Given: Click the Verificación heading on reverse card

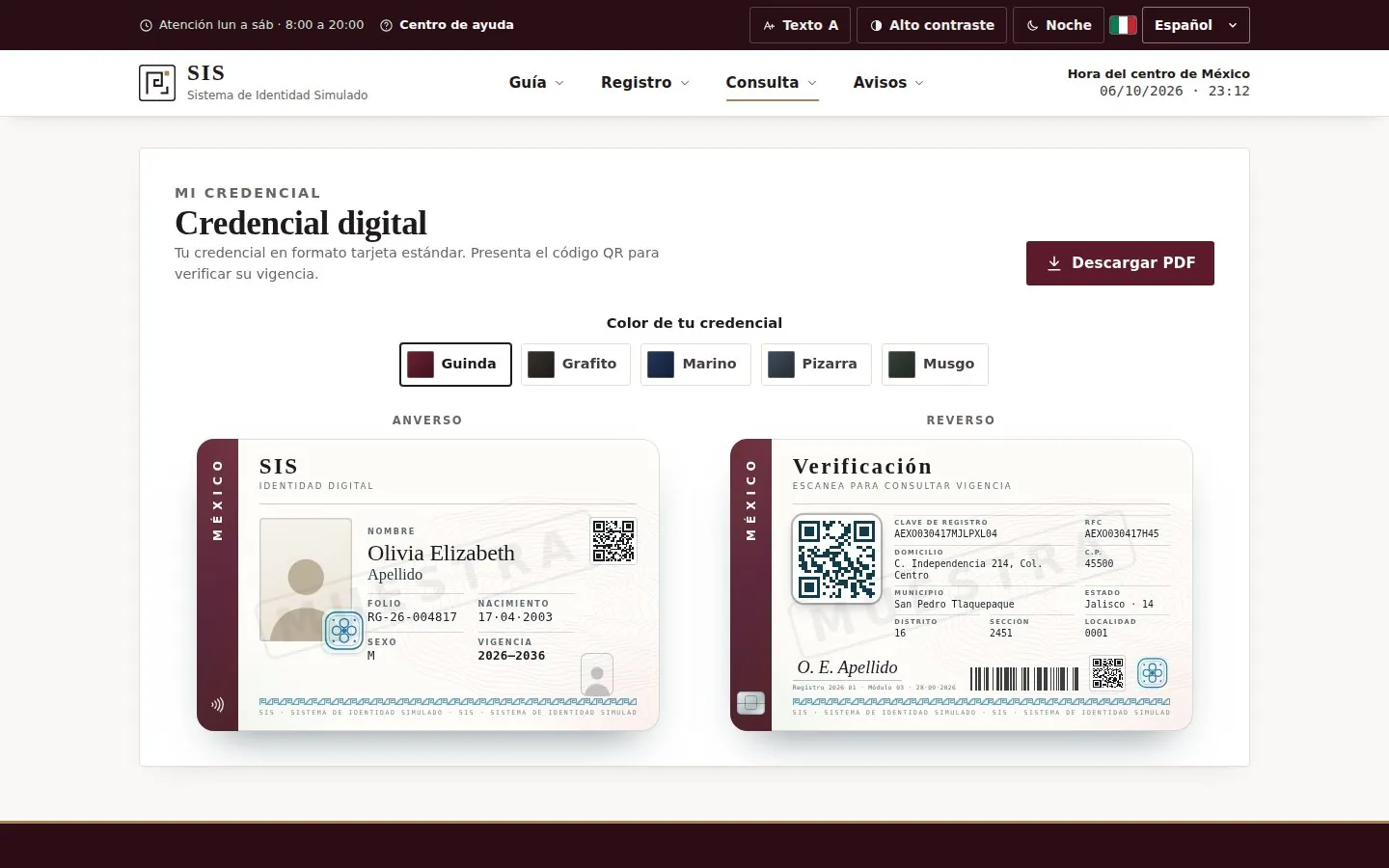Looking at the screenshot, I should 862,467.
